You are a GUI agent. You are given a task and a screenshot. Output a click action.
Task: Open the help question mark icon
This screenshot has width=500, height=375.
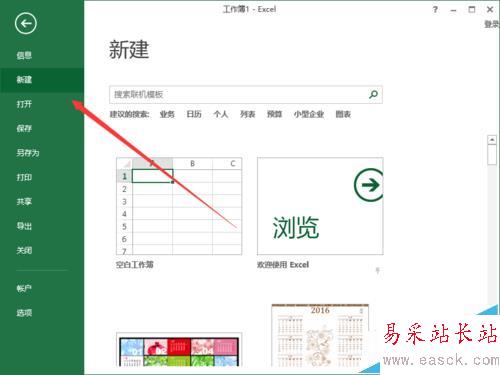pos(435,10)
